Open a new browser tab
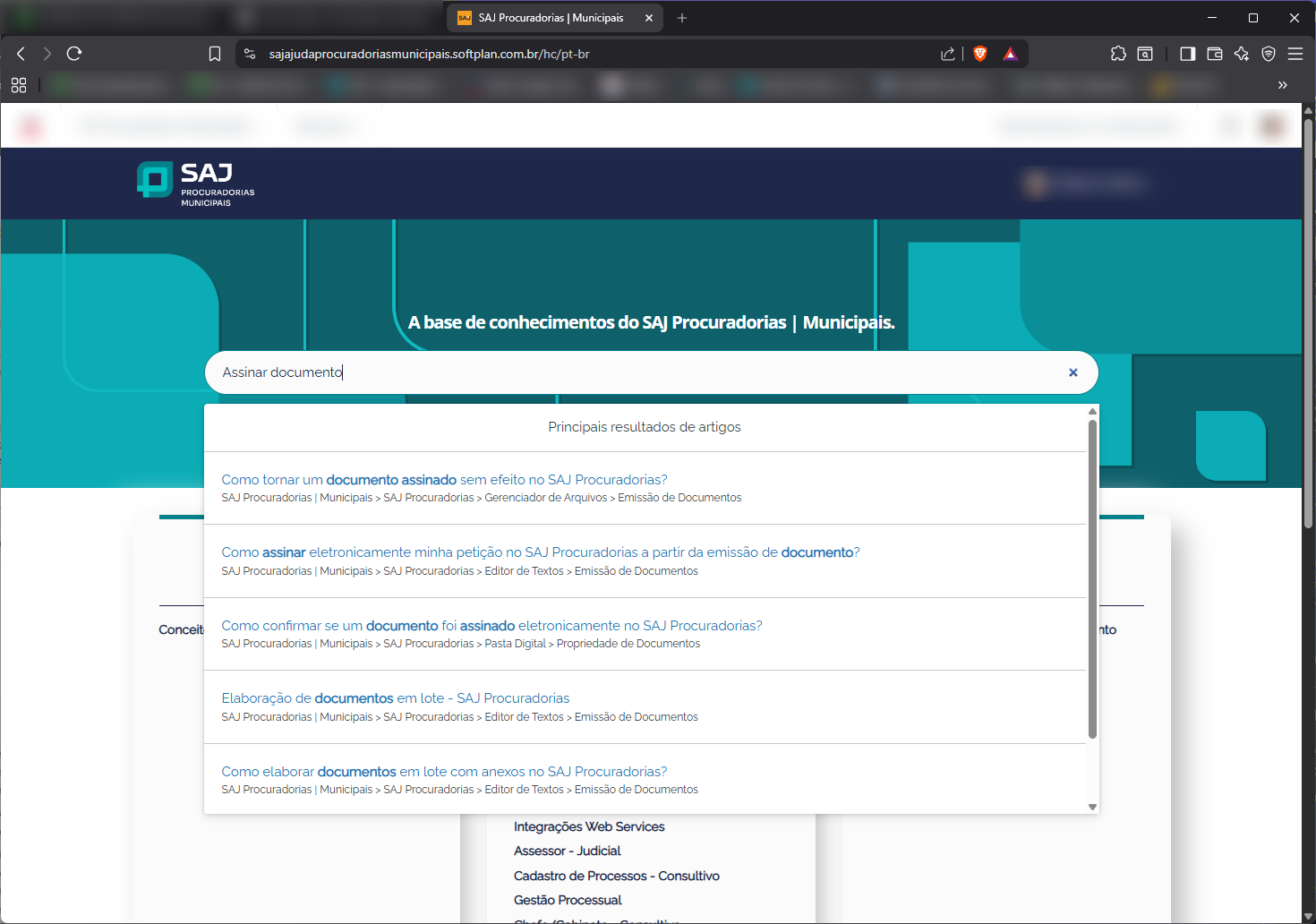This screenshot has width=1316, height=924. click(x=682, y=18)
